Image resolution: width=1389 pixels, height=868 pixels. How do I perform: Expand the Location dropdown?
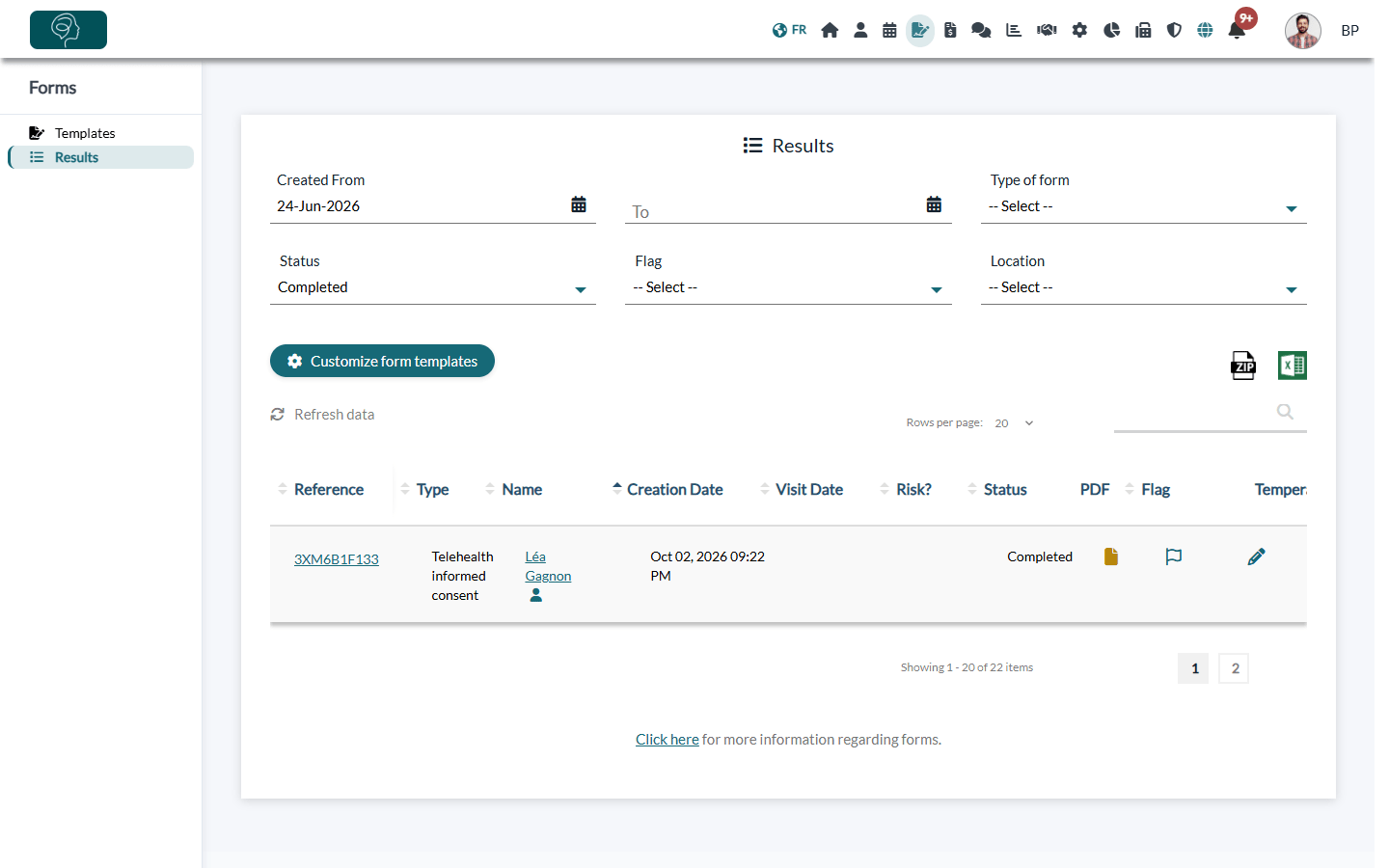(1144, 287)
